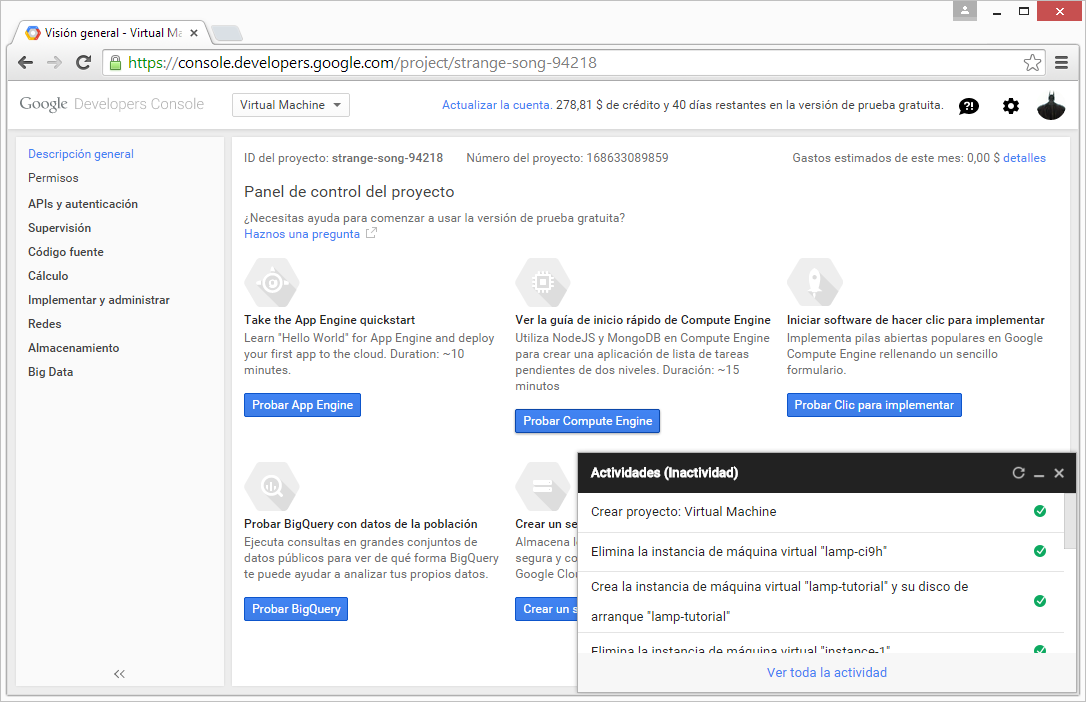Image resolution: width=1086 pixels, height=702 pixels.
Task: Click the Probar App Engine button
Action: 303,405
